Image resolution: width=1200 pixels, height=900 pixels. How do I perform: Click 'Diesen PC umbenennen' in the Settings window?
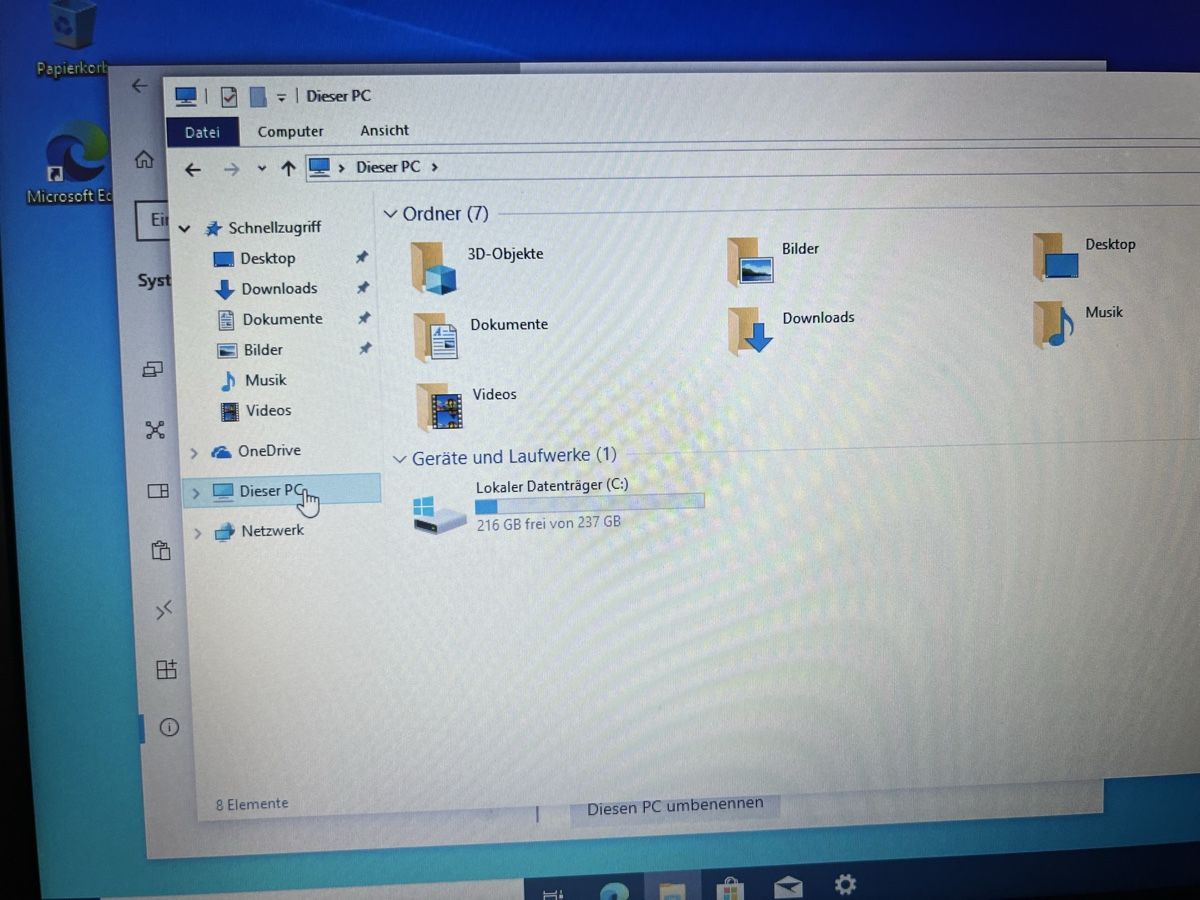coord(675,806)
